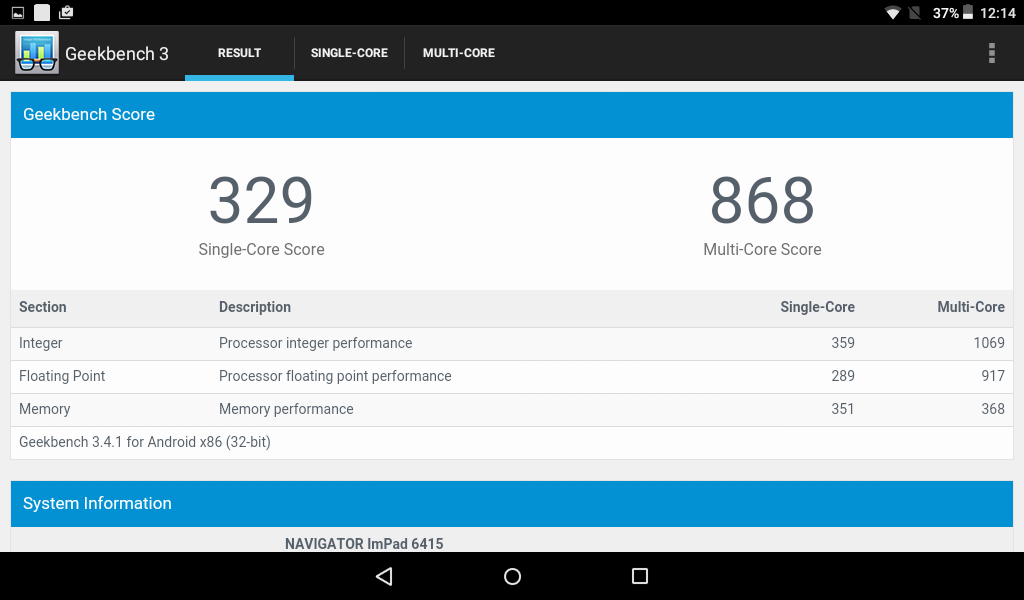
Task: Open the three-dot overflow menu
Action: pos(991,53)
